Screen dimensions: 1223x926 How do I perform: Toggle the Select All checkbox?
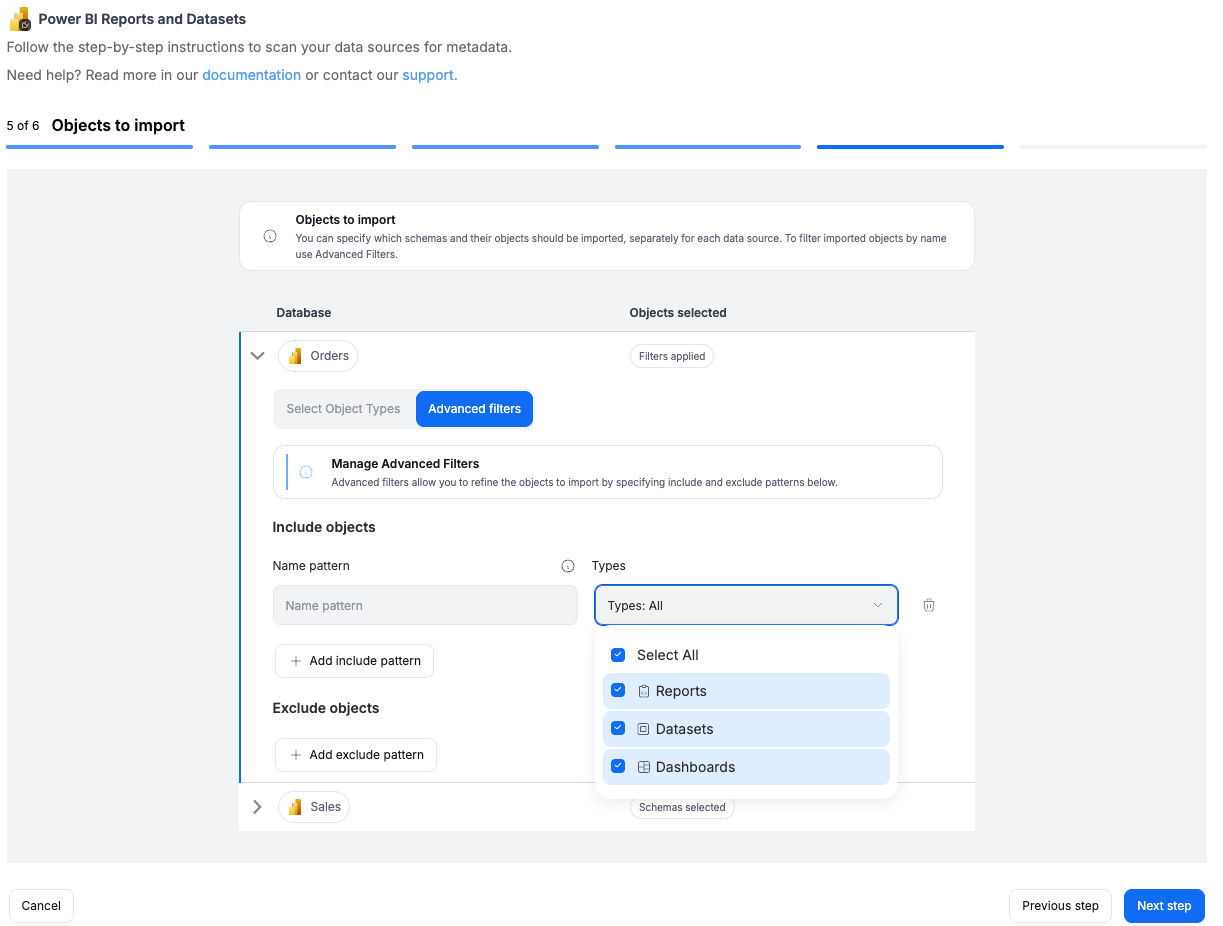coord(618,655)
